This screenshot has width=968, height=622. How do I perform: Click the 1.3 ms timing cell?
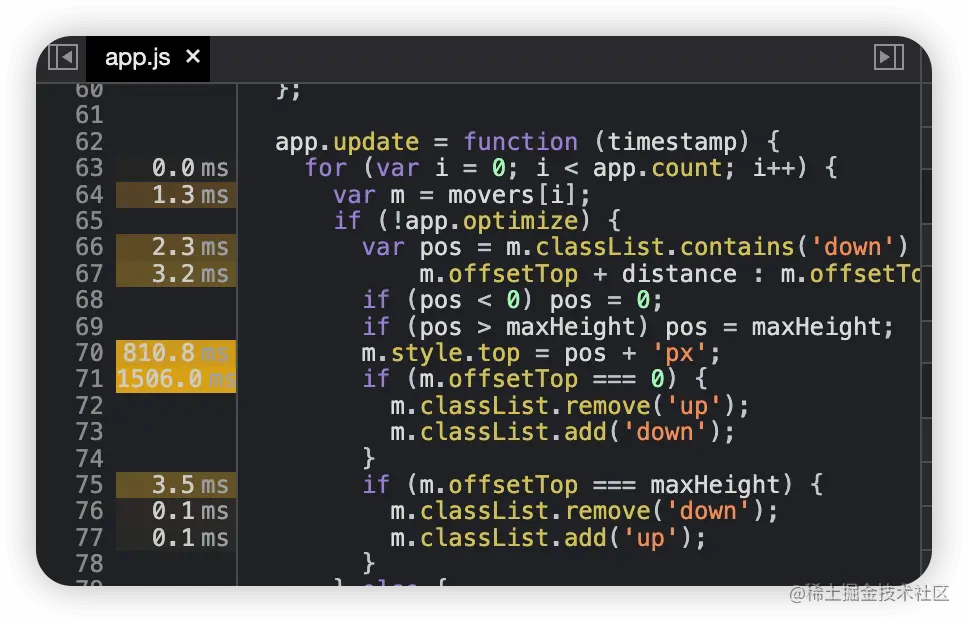point(176,195)
